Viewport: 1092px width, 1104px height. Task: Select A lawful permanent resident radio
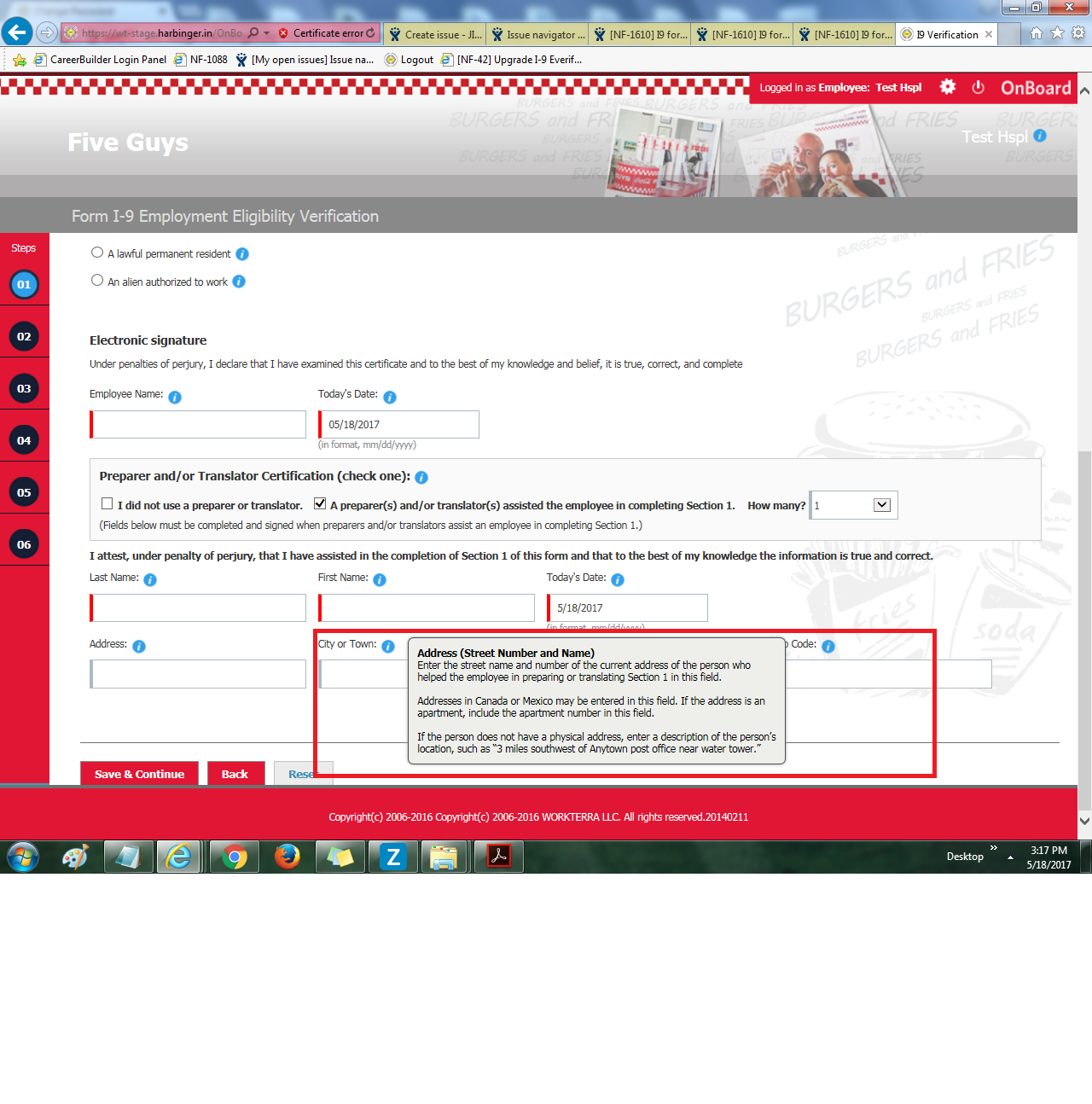pos(97,253)
